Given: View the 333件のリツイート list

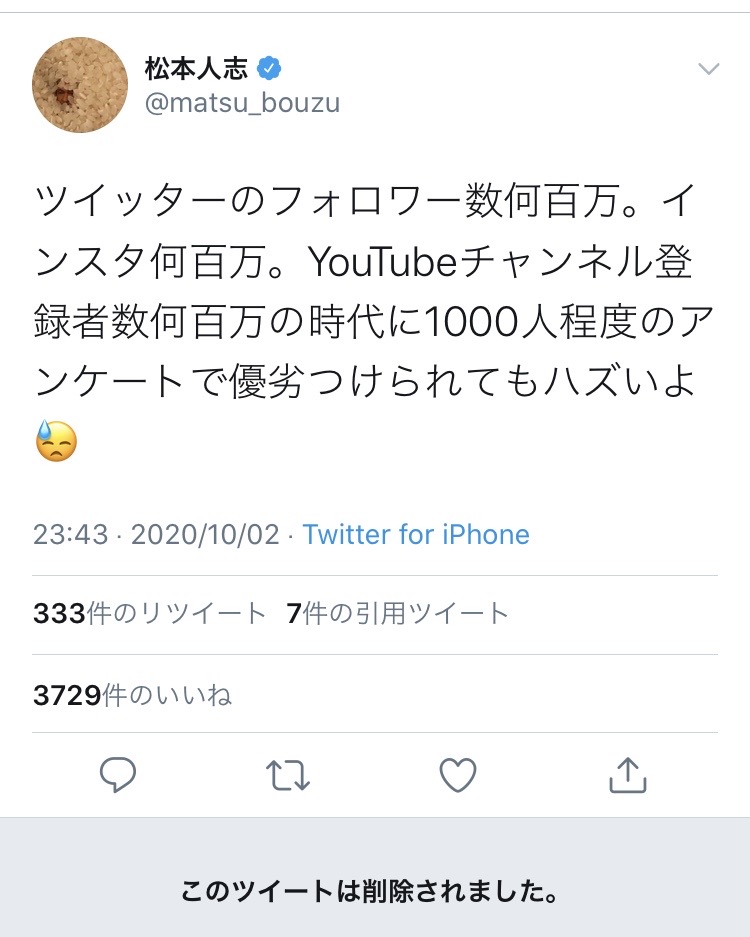Looking at the screenshot, I should coord(149,614).
